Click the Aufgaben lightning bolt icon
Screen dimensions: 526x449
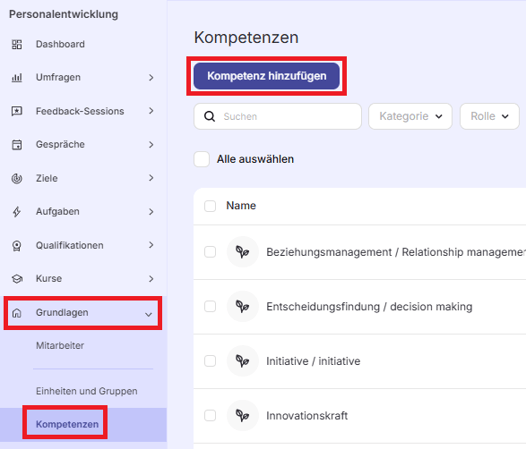[17, 212]
